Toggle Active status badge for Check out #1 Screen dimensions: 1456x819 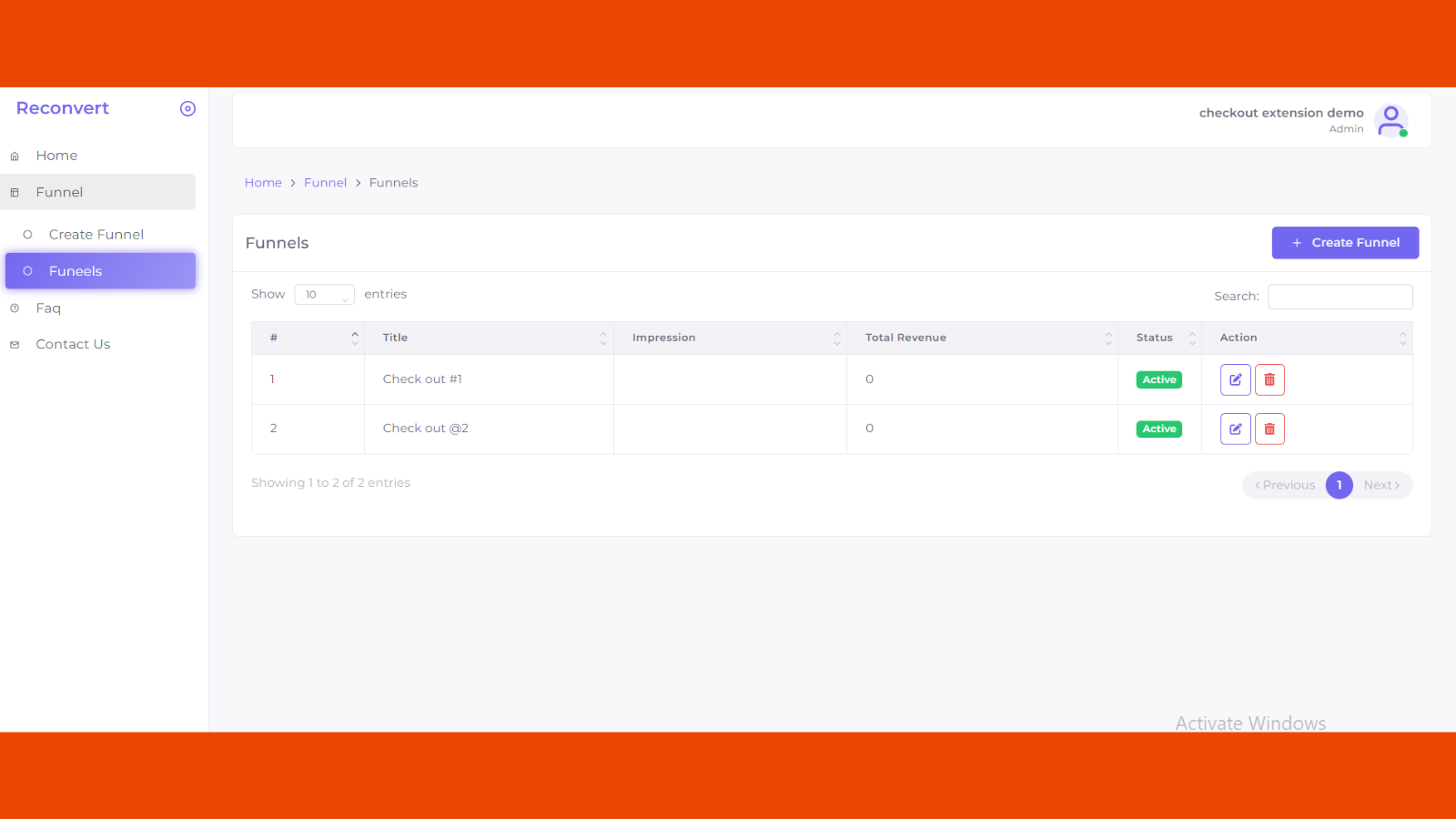(1158, 379)
